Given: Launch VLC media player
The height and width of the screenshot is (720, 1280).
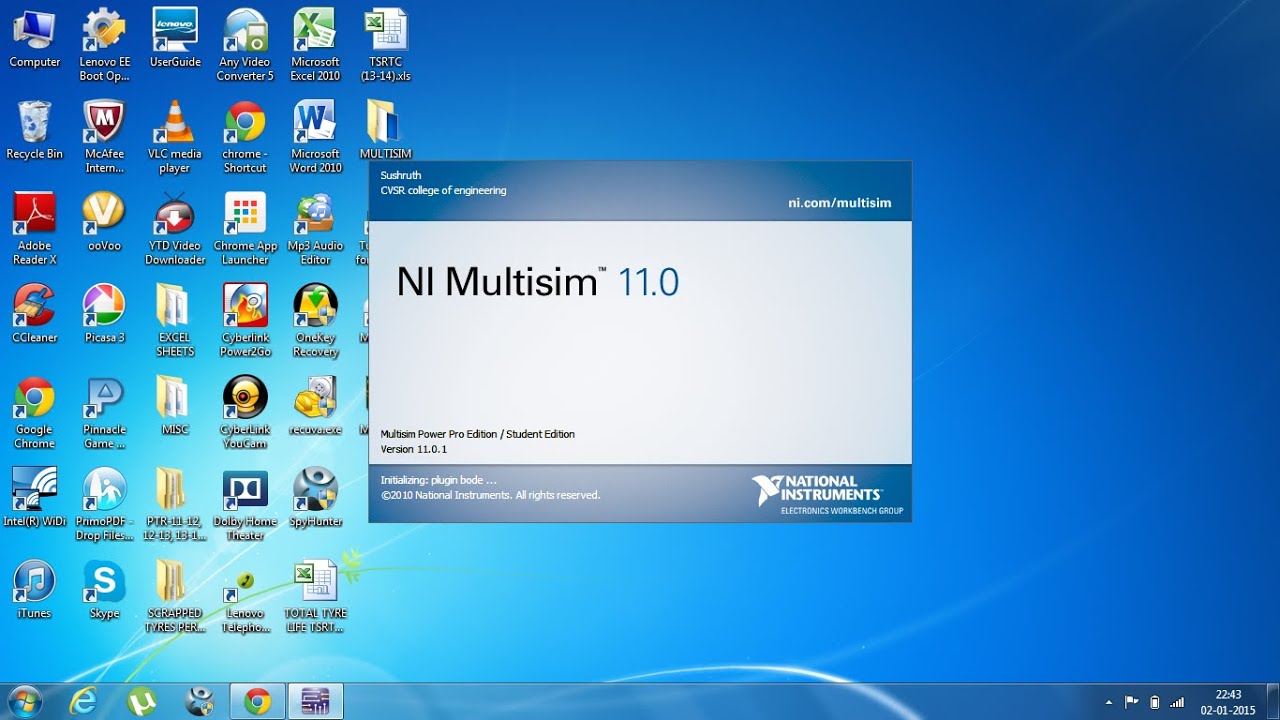Looking at the screenshot, I should pos(175,137).
